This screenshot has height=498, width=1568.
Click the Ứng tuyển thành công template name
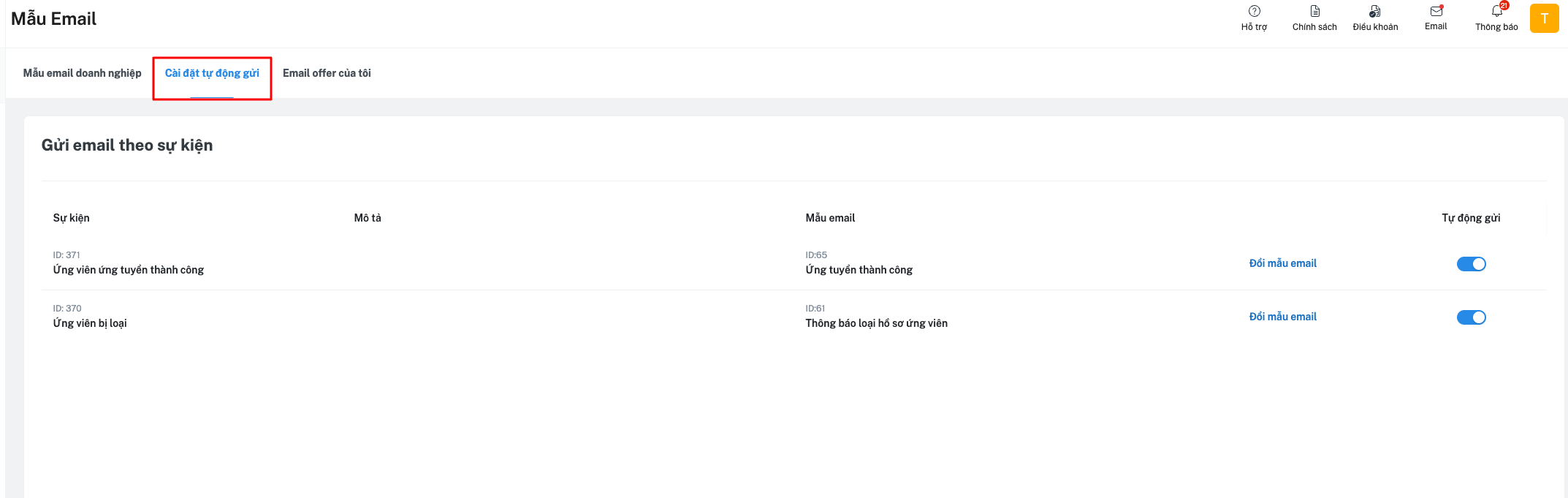pyautogui.click(x=859, y=270)
